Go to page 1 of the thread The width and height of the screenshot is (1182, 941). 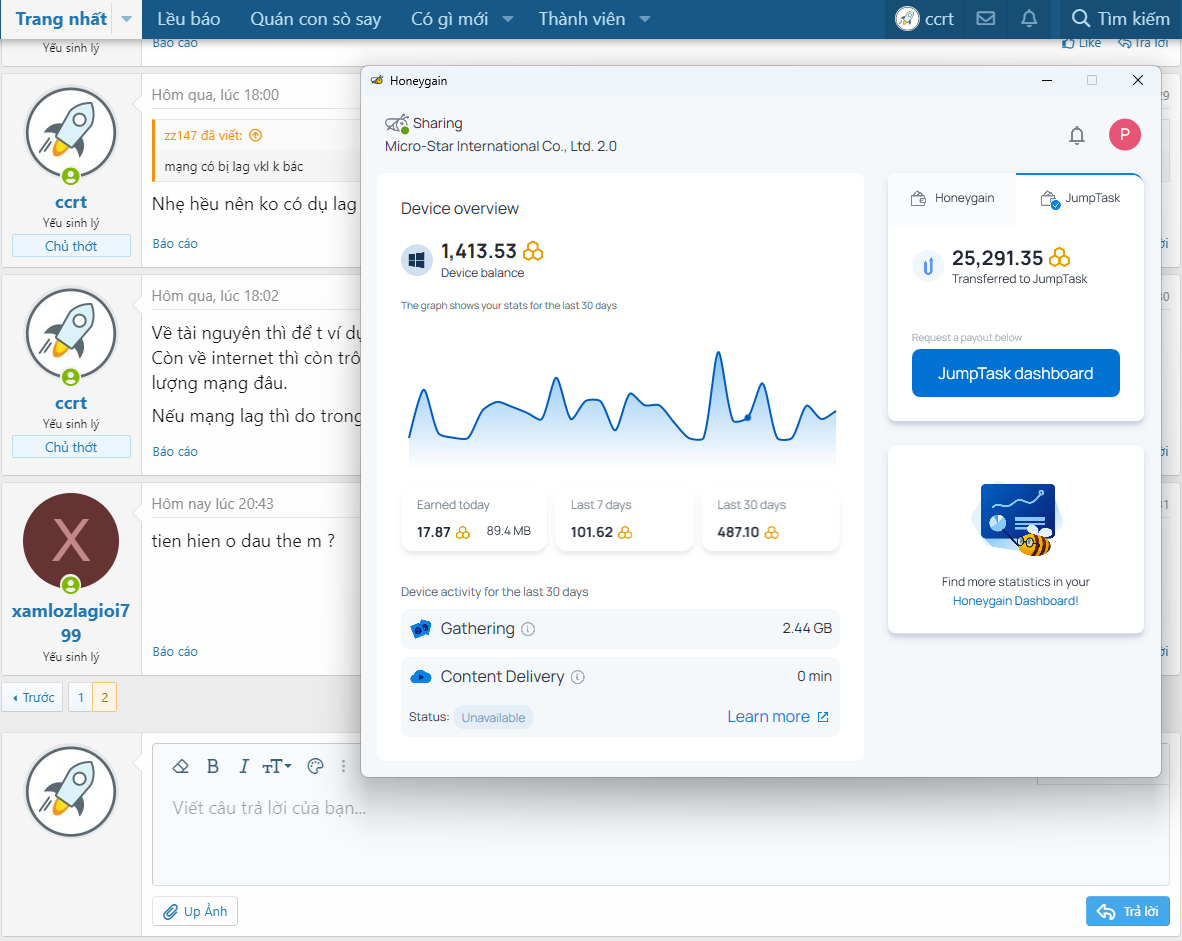[x=81, y=697]
